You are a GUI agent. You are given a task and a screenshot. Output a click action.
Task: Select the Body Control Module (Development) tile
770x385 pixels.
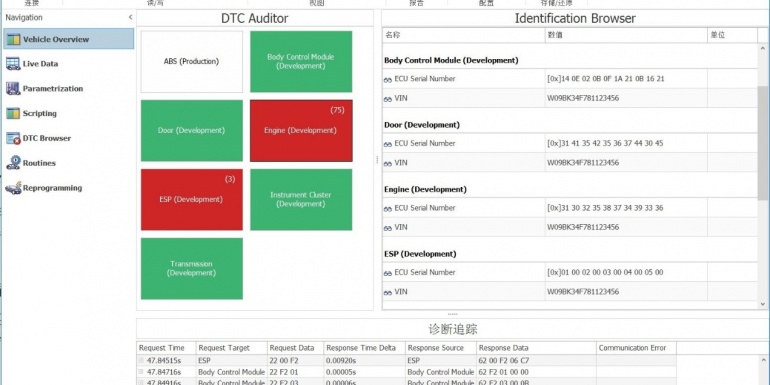pyautogui.click(x=301, y=62)
